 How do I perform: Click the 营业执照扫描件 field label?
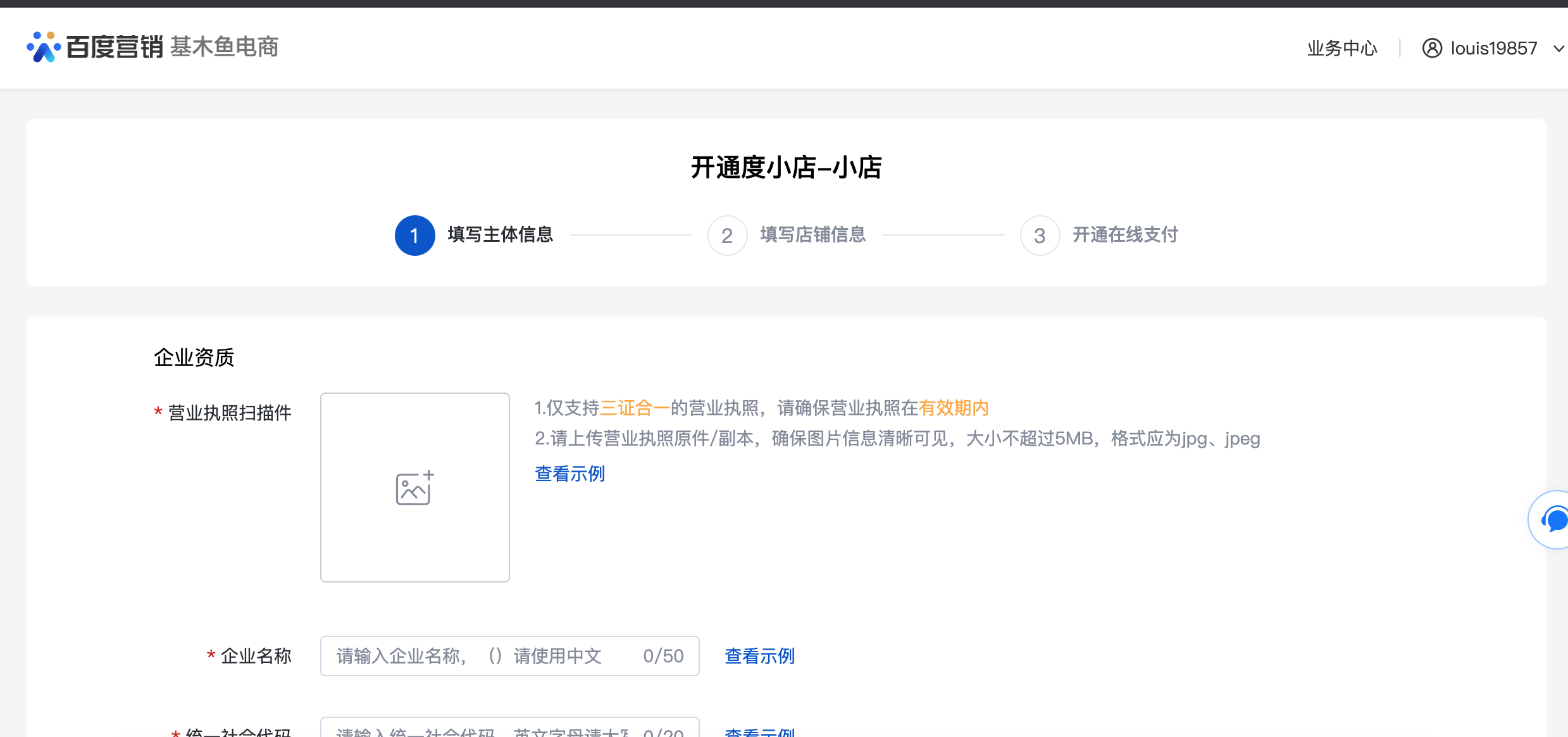[x=230, y=413]
